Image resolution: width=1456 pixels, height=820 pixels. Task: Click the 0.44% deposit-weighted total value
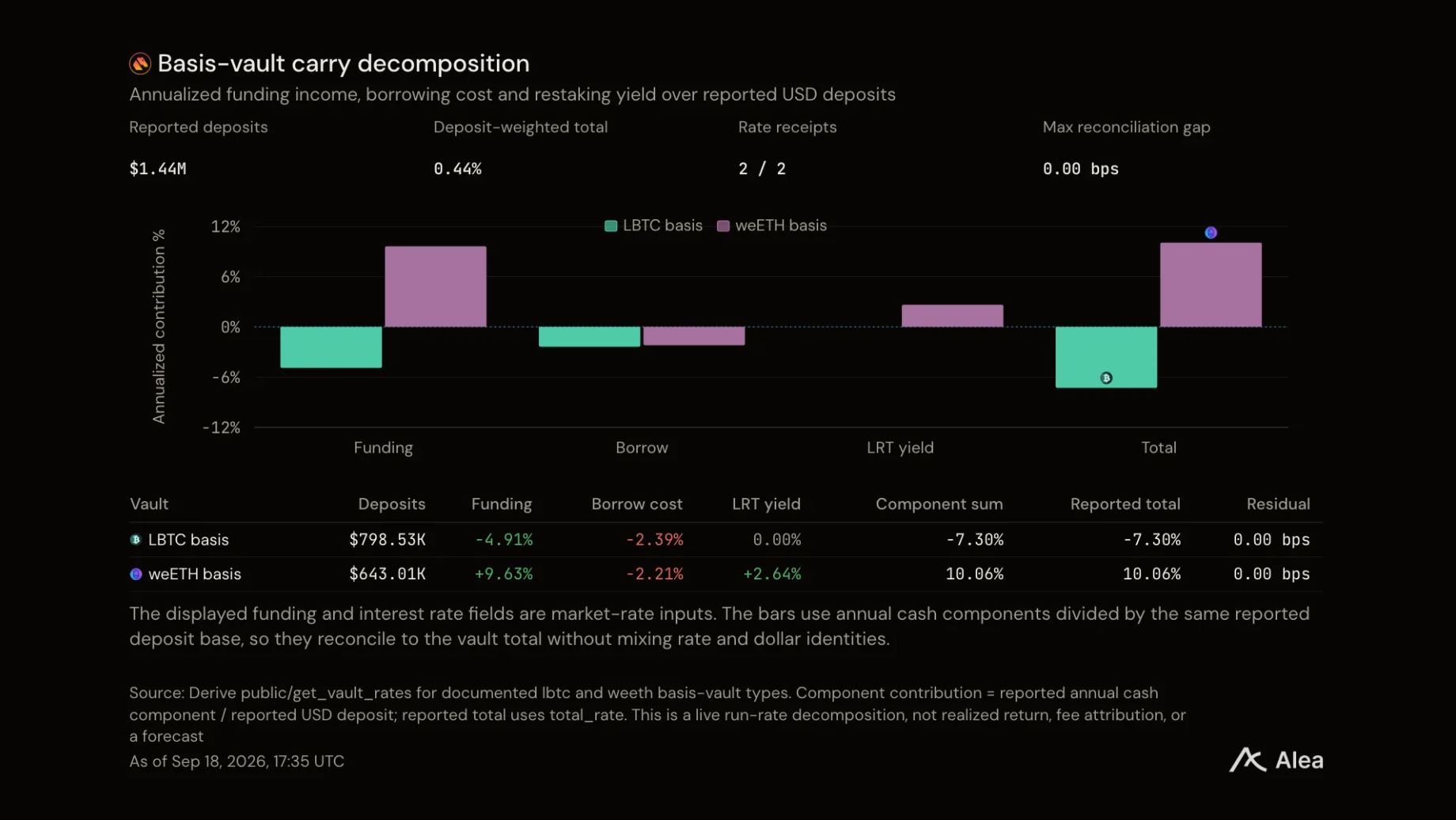(457, 169)
